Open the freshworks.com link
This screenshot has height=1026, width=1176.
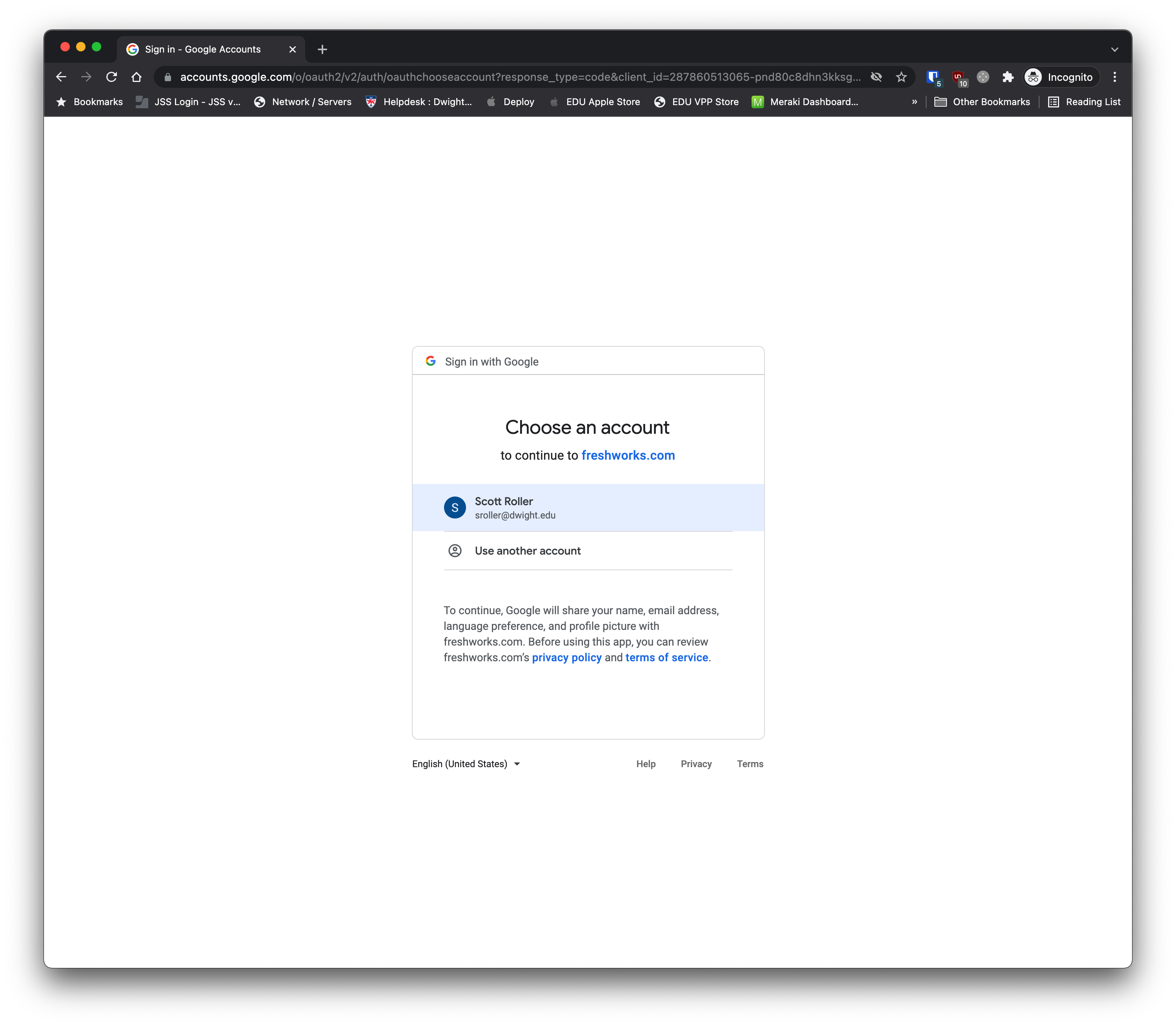628,455
